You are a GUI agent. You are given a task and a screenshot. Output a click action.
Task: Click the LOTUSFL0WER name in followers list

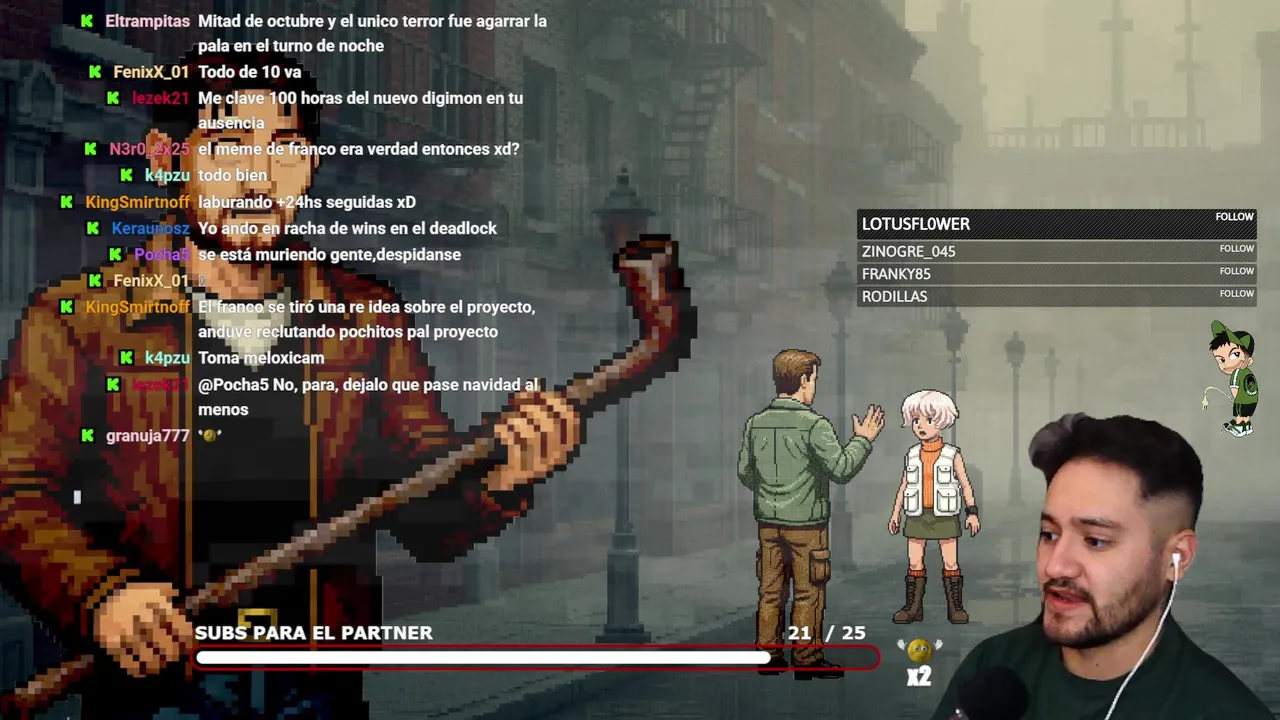pyautogui.click(x=916, y=224)
